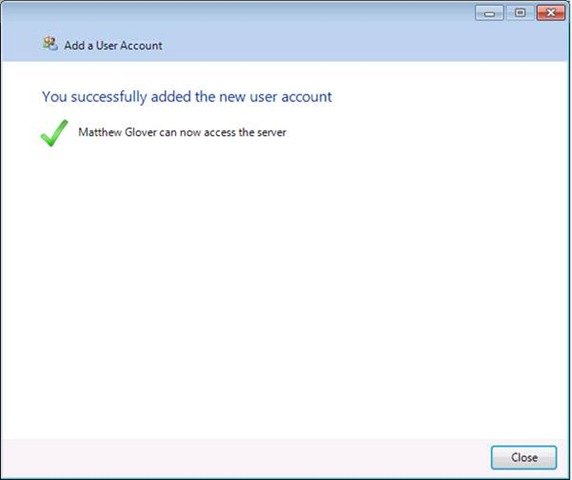
Task: Click the word 'successfully' in the heading
Action: click(109, 97)
